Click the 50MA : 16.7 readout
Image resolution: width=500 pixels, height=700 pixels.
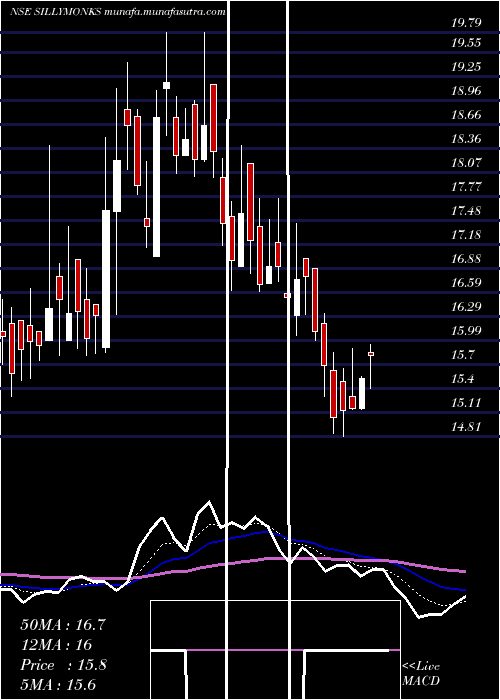coord(63,625)
